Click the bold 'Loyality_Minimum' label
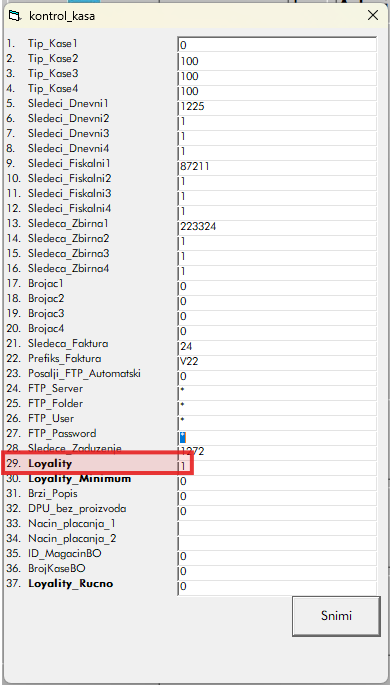390x685 pixels. 79,479
